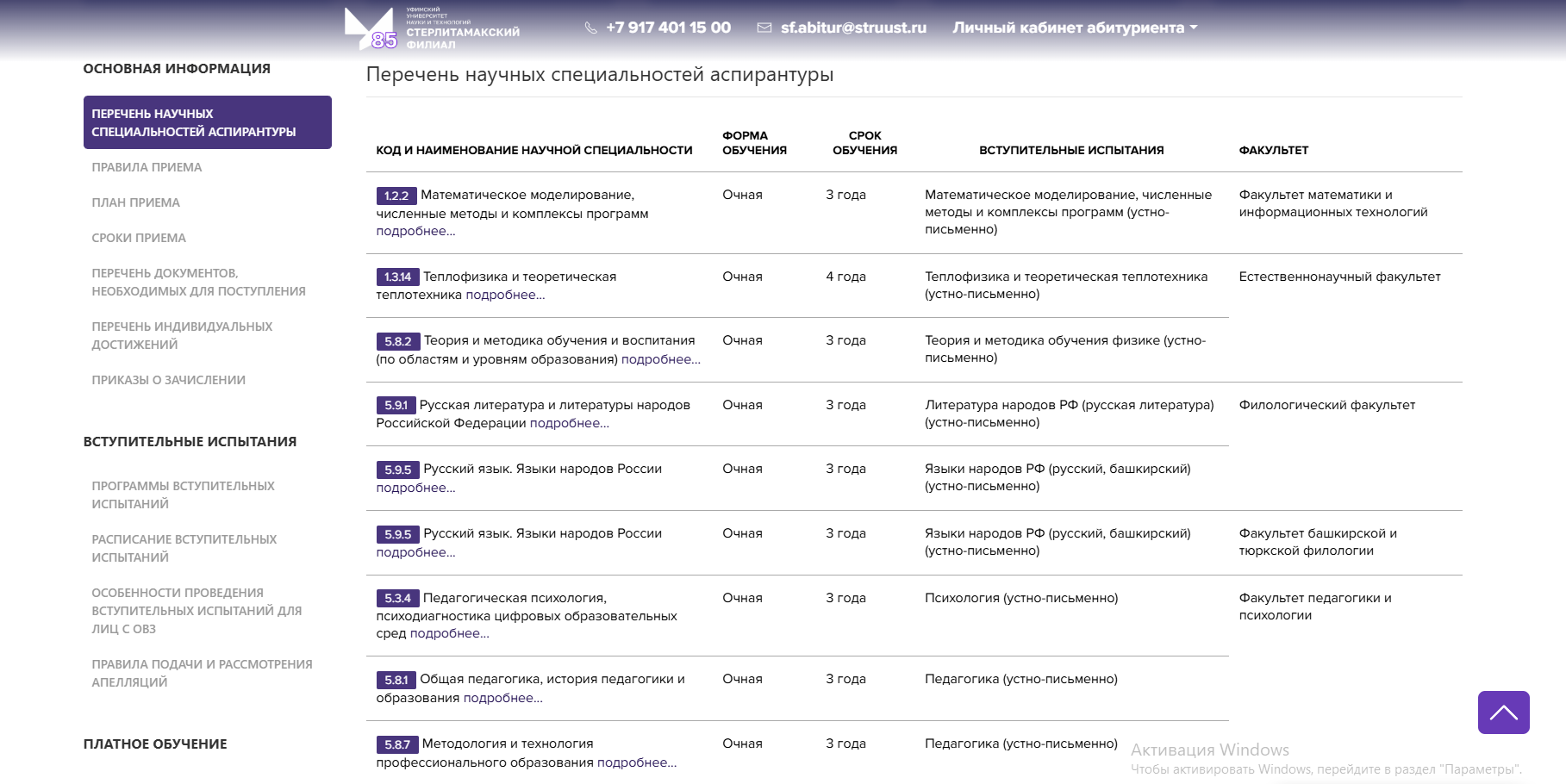Image resolution: width=1566 pixels, height=784 pixels.
Task: Select Сроки приема in the sidebar
Action: (x=139, y=238)
